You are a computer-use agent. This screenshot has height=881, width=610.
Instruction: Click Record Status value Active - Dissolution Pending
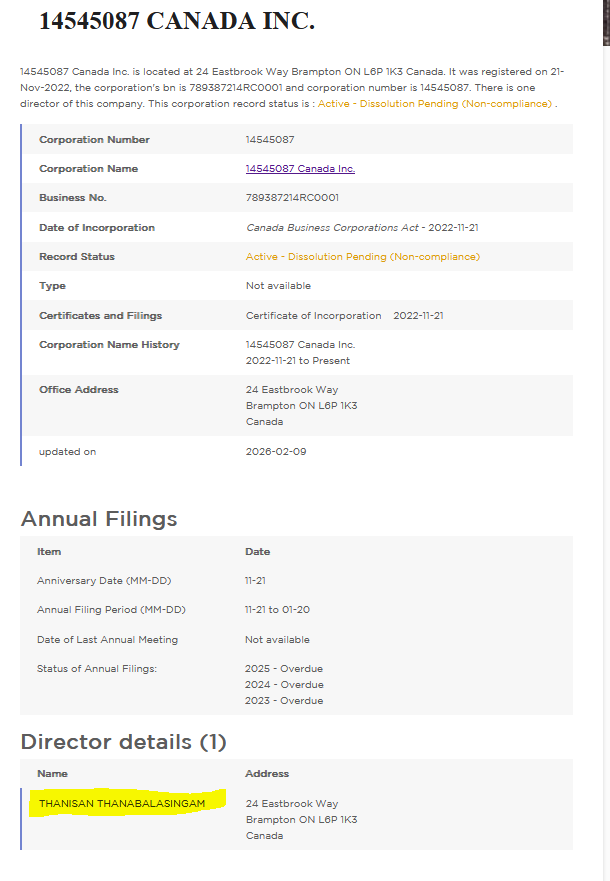(x=363, y=257)
